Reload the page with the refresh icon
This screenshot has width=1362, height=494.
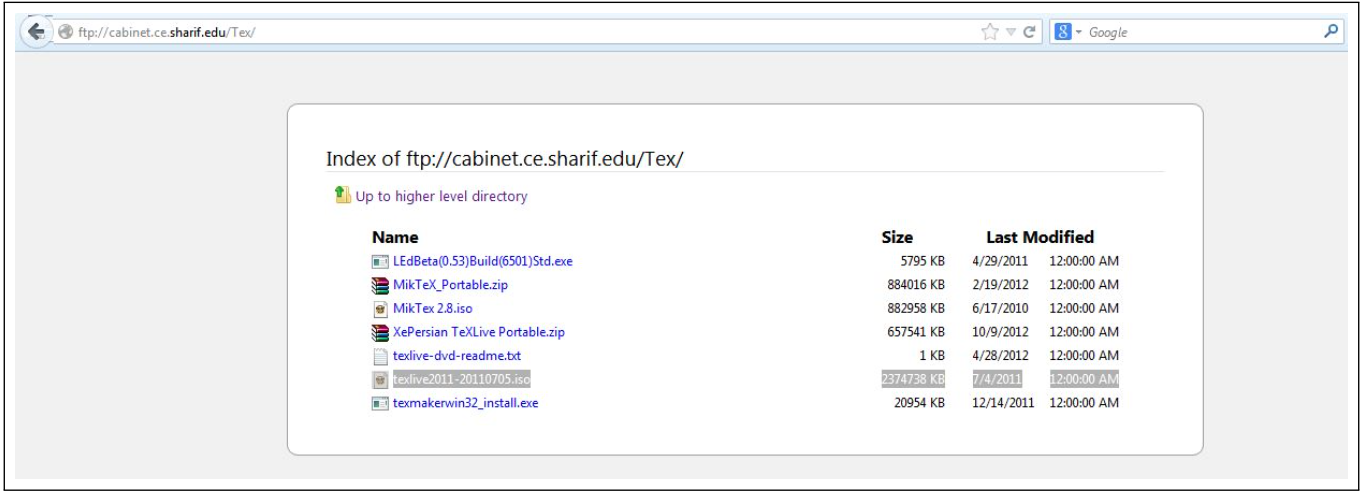pos(1029,32)
